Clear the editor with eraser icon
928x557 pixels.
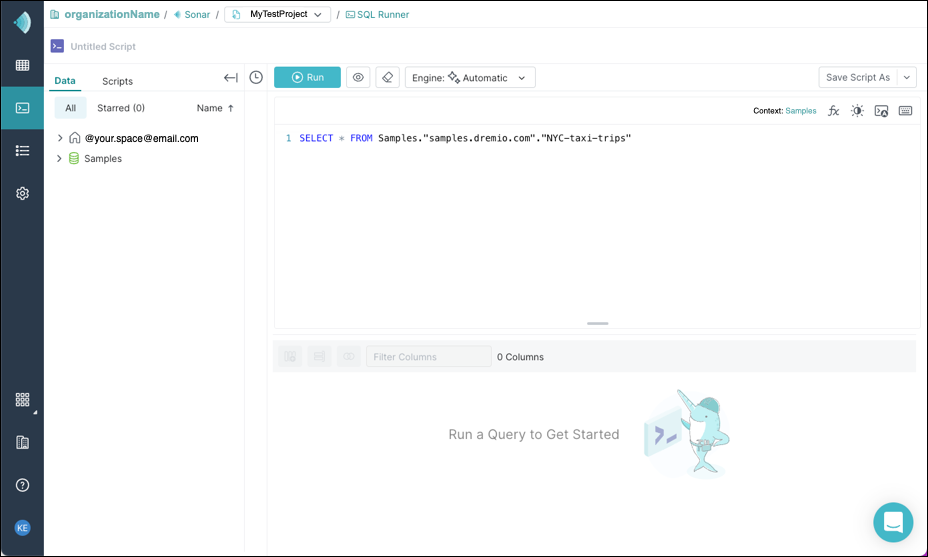tap(388, 78)
